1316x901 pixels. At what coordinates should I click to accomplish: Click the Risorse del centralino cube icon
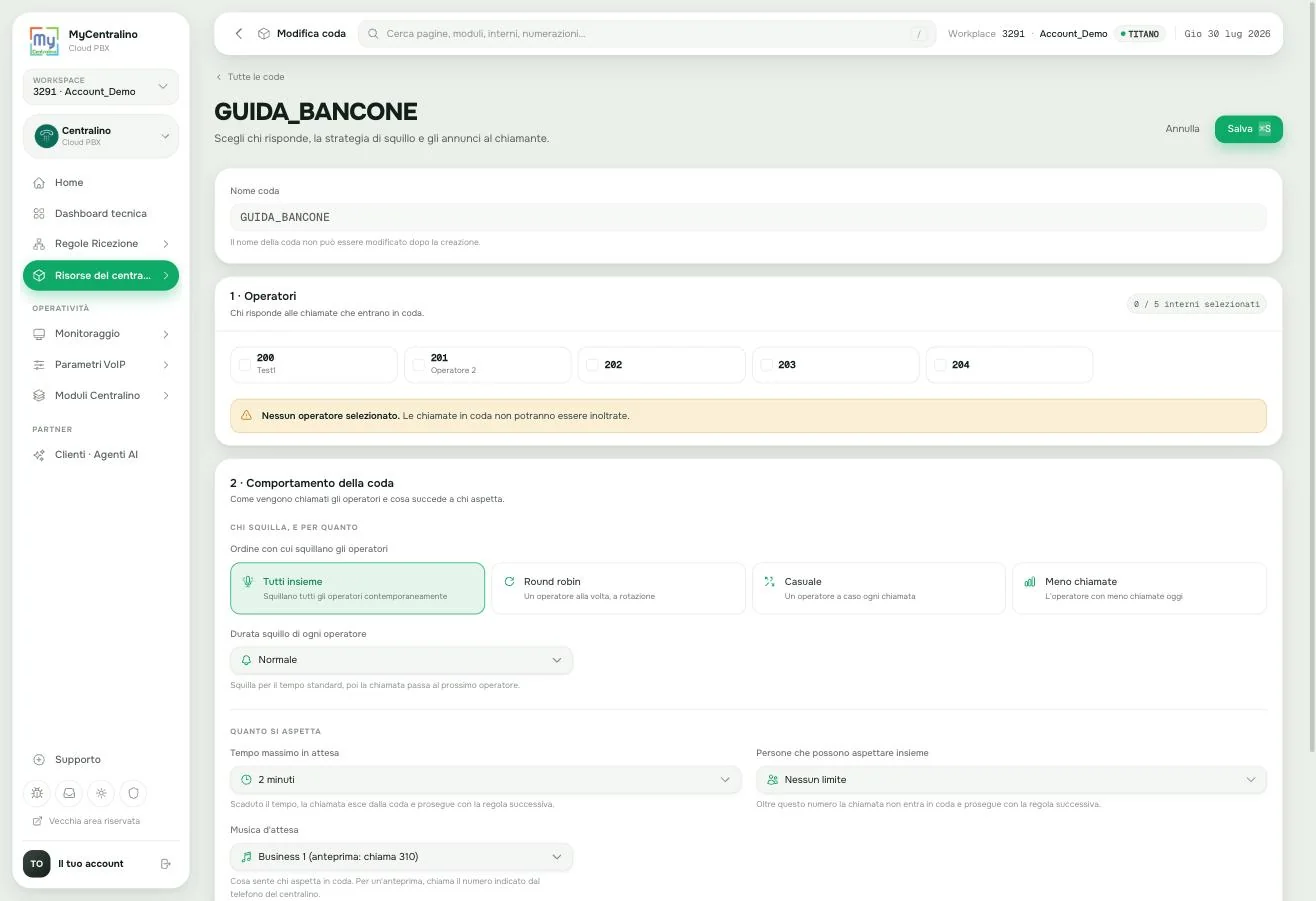[39, 275]
